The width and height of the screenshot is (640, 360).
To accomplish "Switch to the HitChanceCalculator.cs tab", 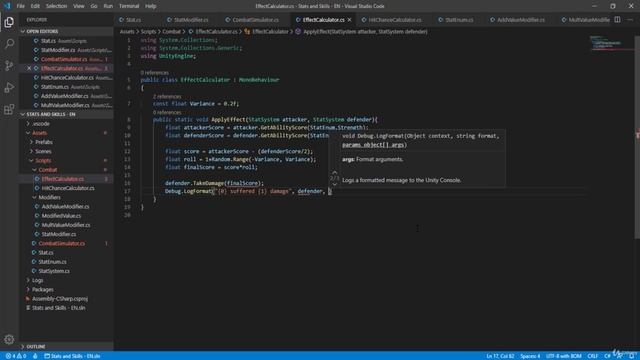I will click(x=395, y=20).
